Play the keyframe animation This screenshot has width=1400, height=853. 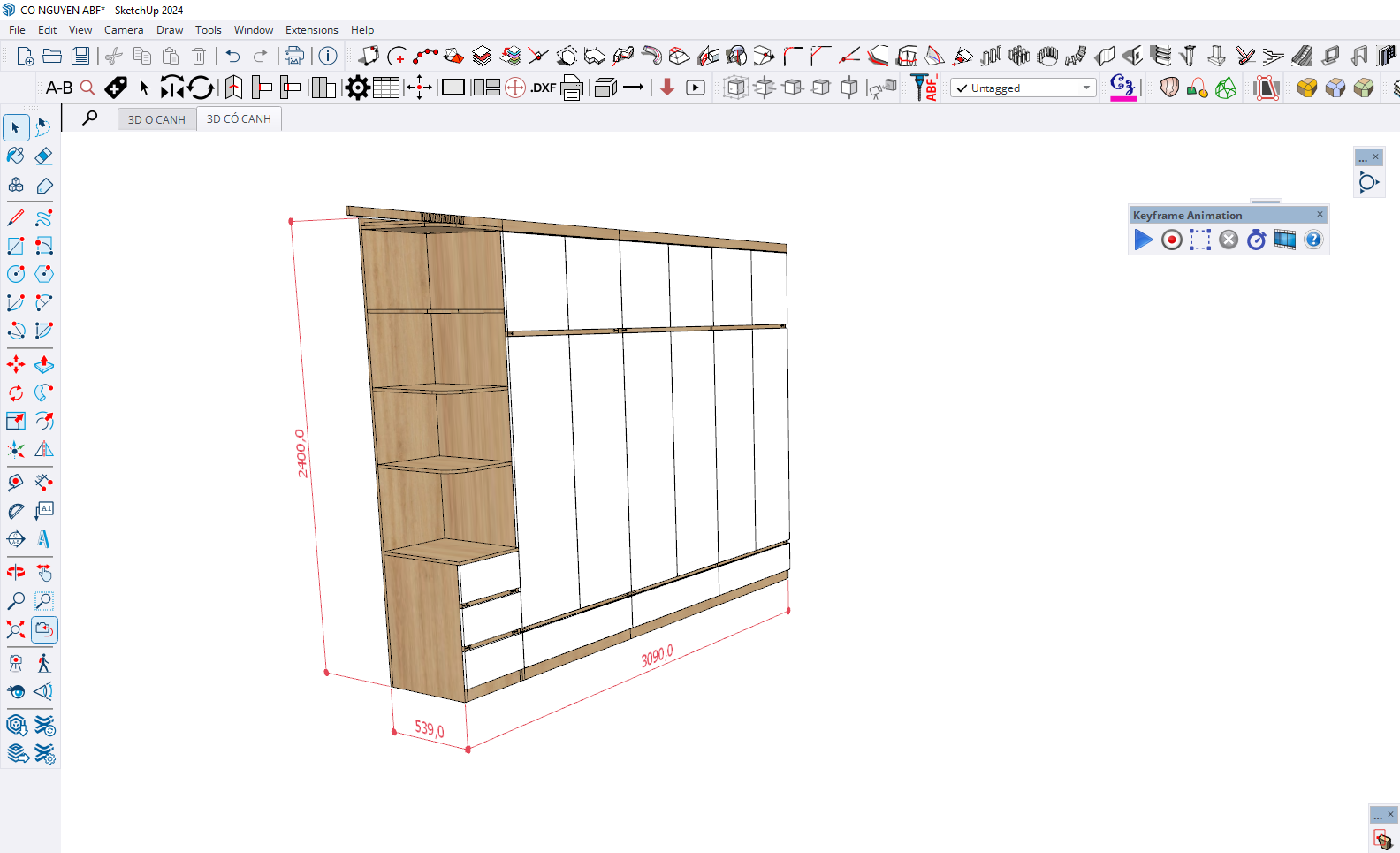(1143, 240)
